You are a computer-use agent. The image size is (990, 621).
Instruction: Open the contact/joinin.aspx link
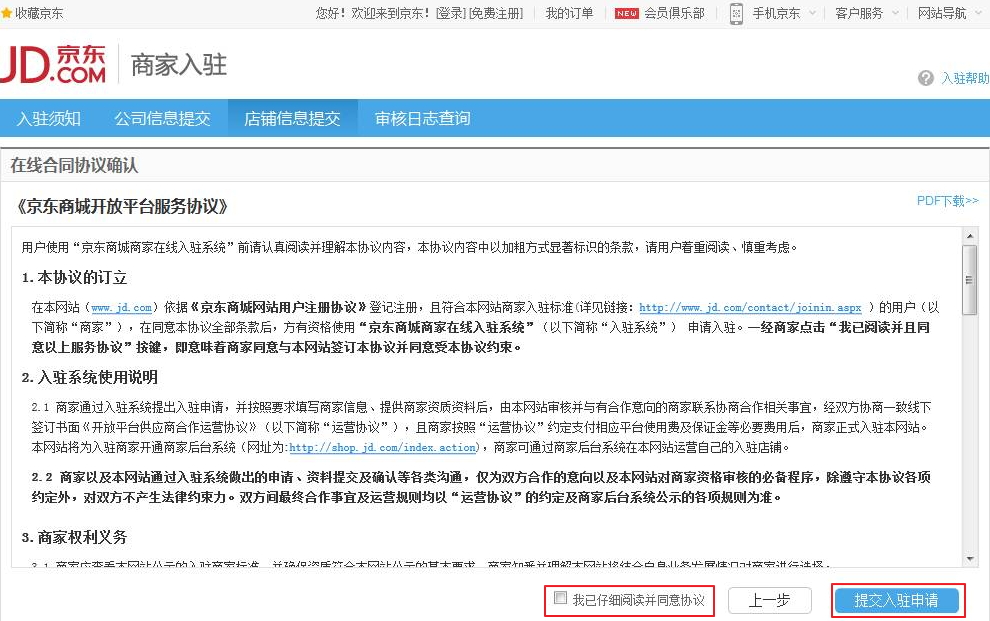[x=750, y=307]
